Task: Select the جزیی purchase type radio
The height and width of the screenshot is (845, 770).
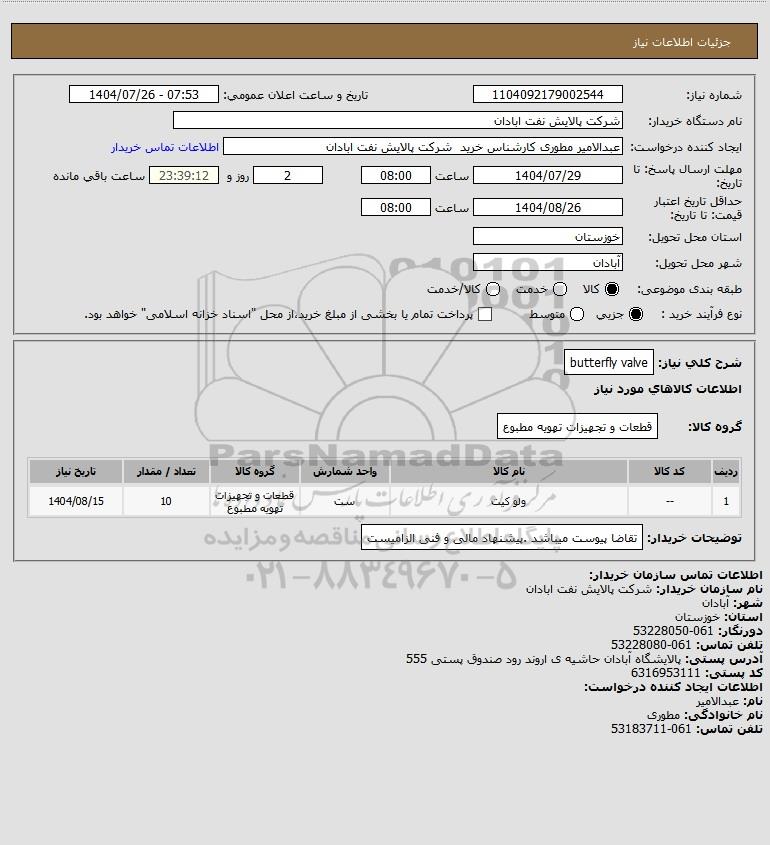Action: coord(636,314)
